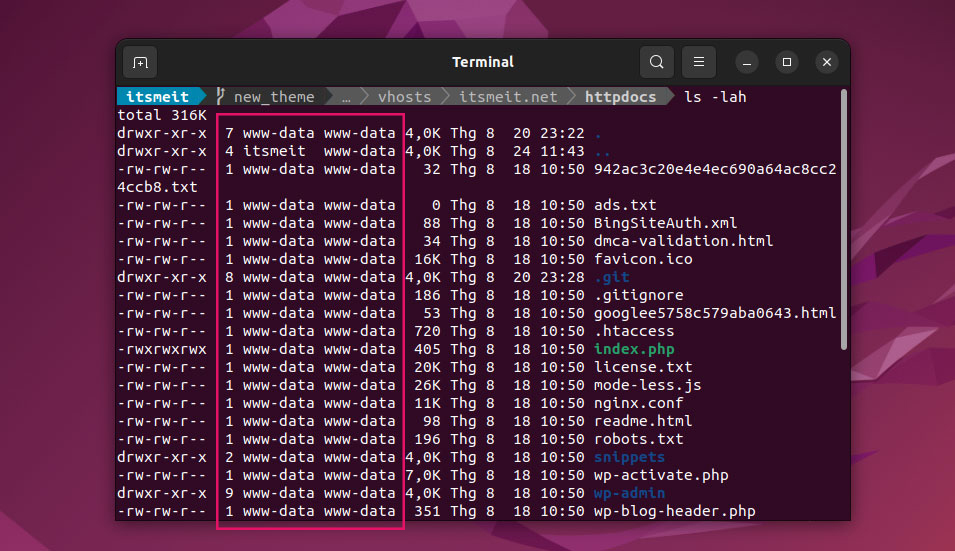This screenshot has width=955, height=551.
Task: Click the httpdocs path segment
Action: pos(620,97)
